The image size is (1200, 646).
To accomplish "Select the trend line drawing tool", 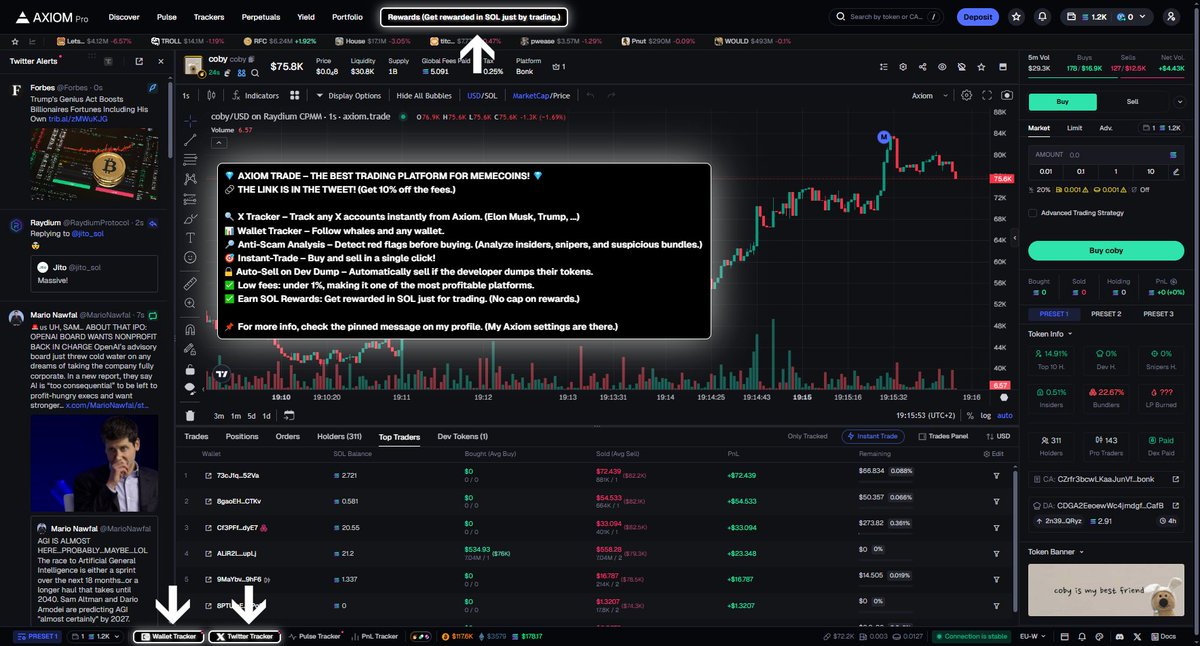I will tap(190, 140).
